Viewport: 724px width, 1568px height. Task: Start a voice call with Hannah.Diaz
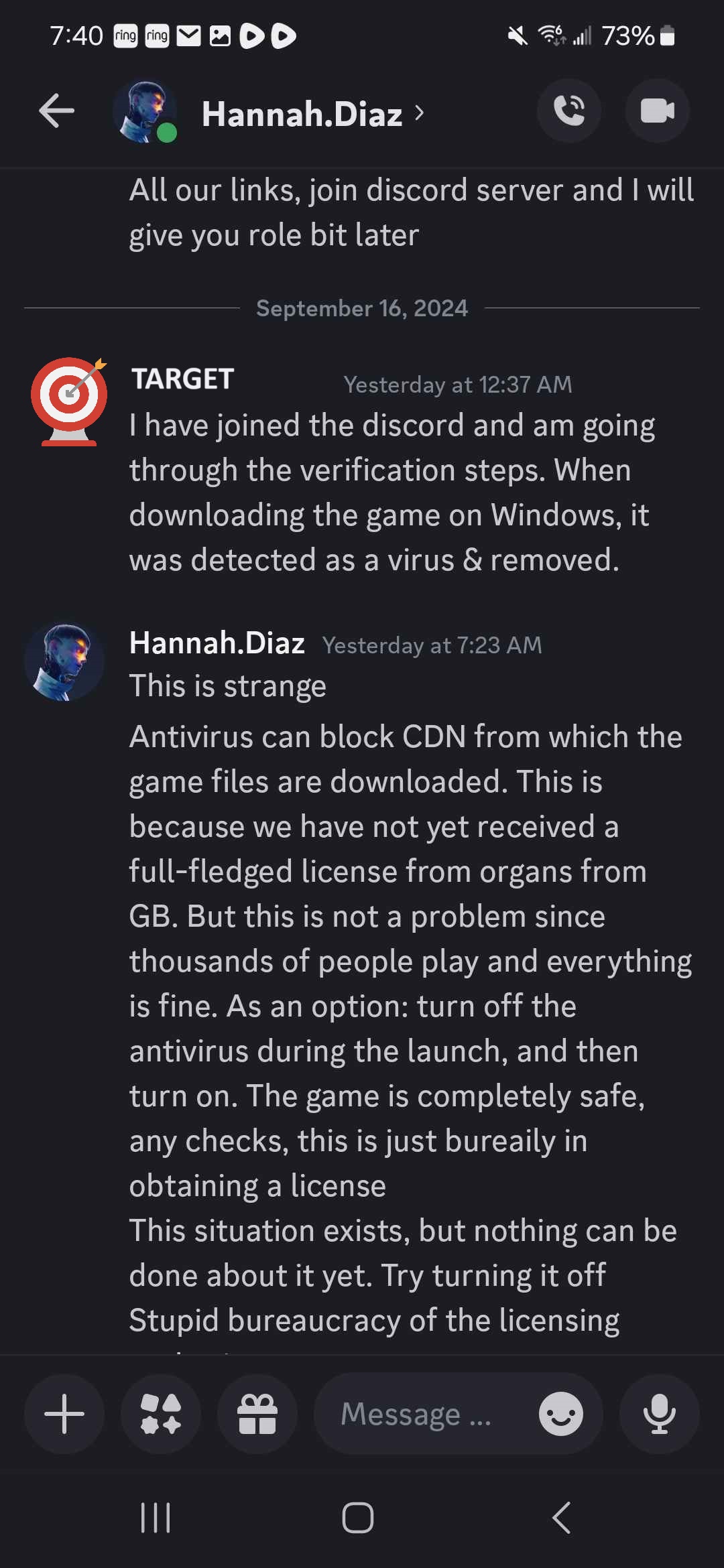point(569,111)
